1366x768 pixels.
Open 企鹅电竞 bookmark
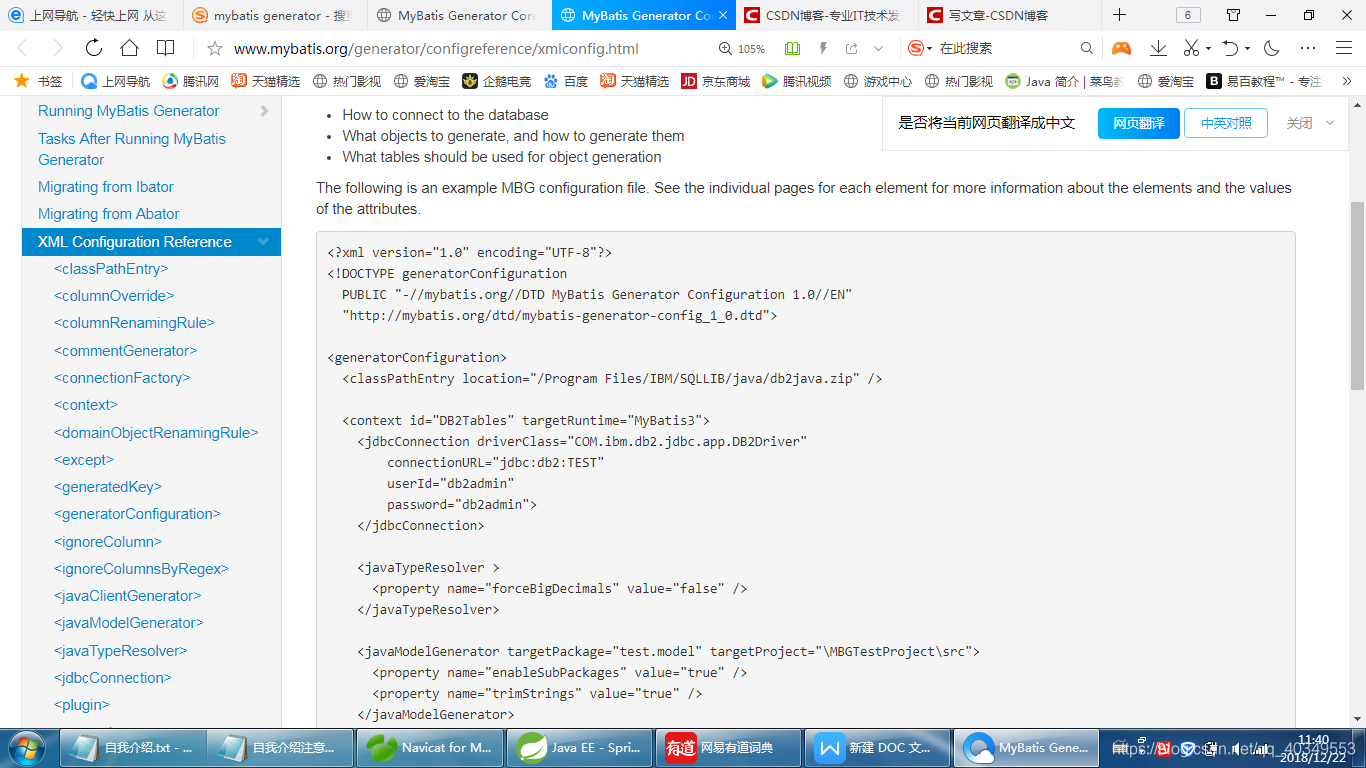[496, 81]
